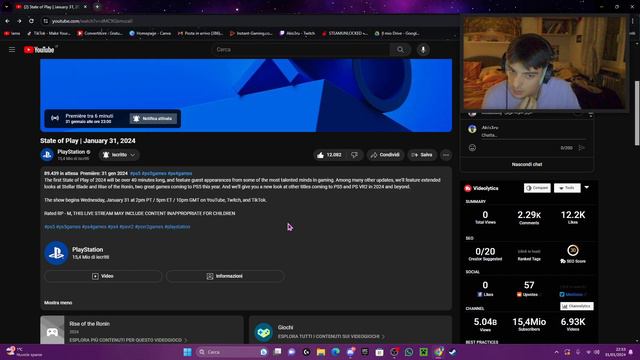Open the Posta in arrivo Gmail bookmark
The height and width of the screenshot is (360, 640).
(x=200, y=33)
